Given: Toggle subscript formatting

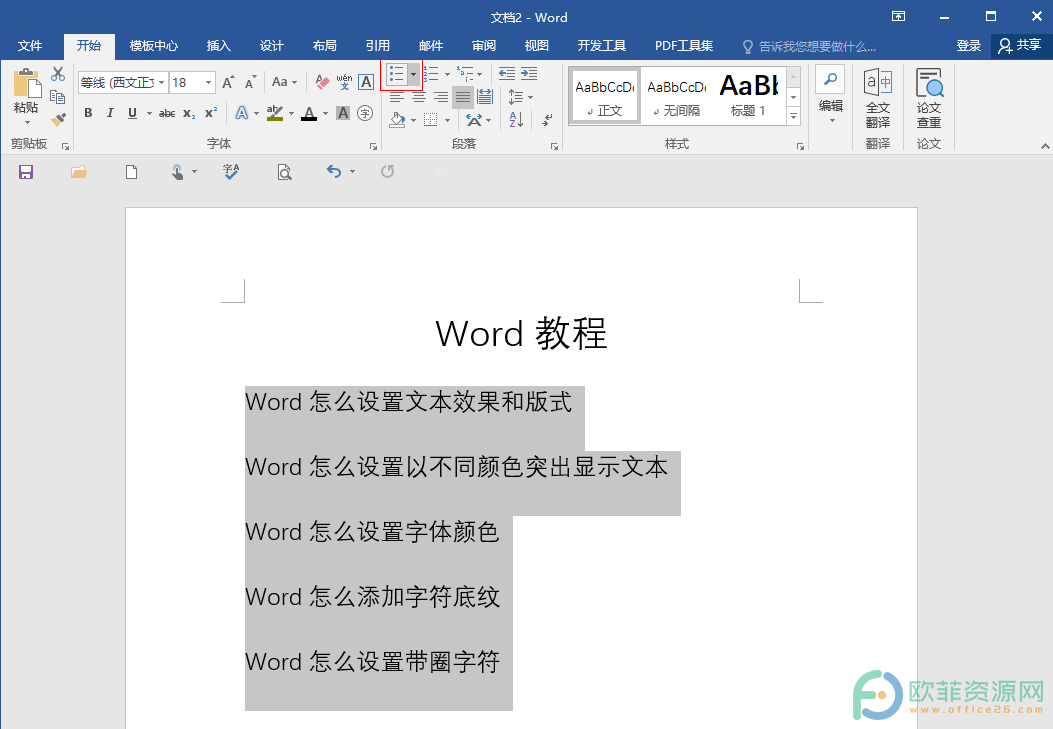Looking at the screenshot, I should pos(189,113).
